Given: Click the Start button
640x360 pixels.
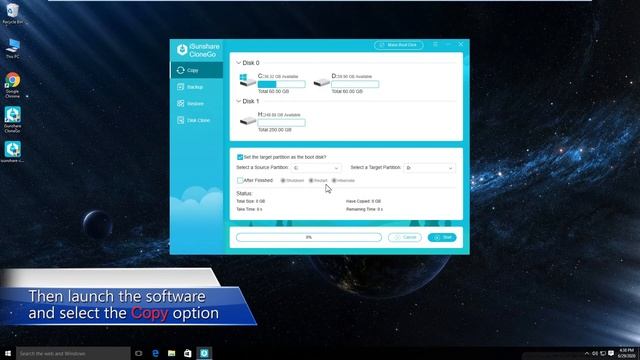Looking at the screenshot, I should coord(442,237).
